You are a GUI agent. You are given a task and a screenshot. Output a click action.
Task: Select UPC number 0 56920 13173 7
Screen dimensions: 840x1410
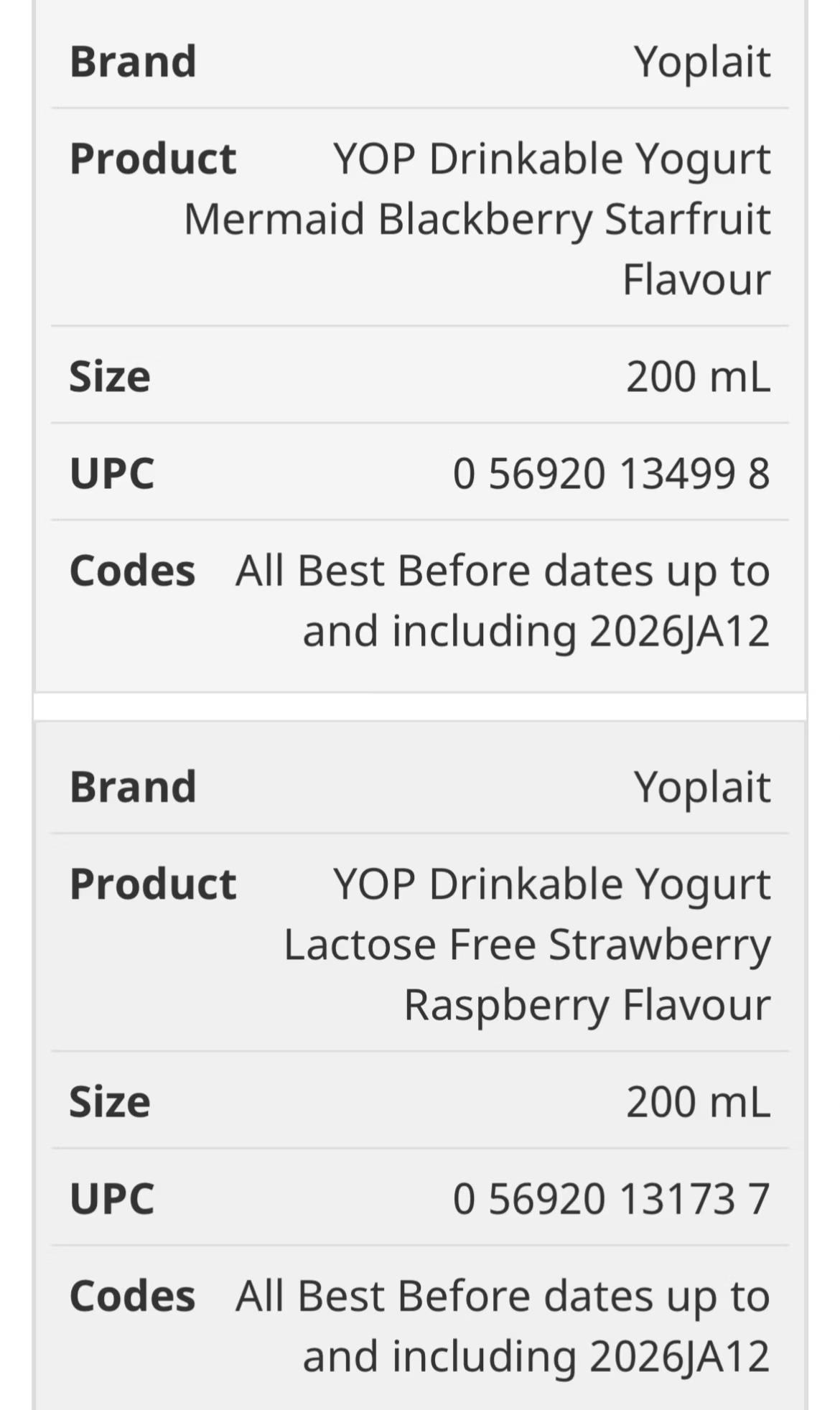(x=611, y=1199)
